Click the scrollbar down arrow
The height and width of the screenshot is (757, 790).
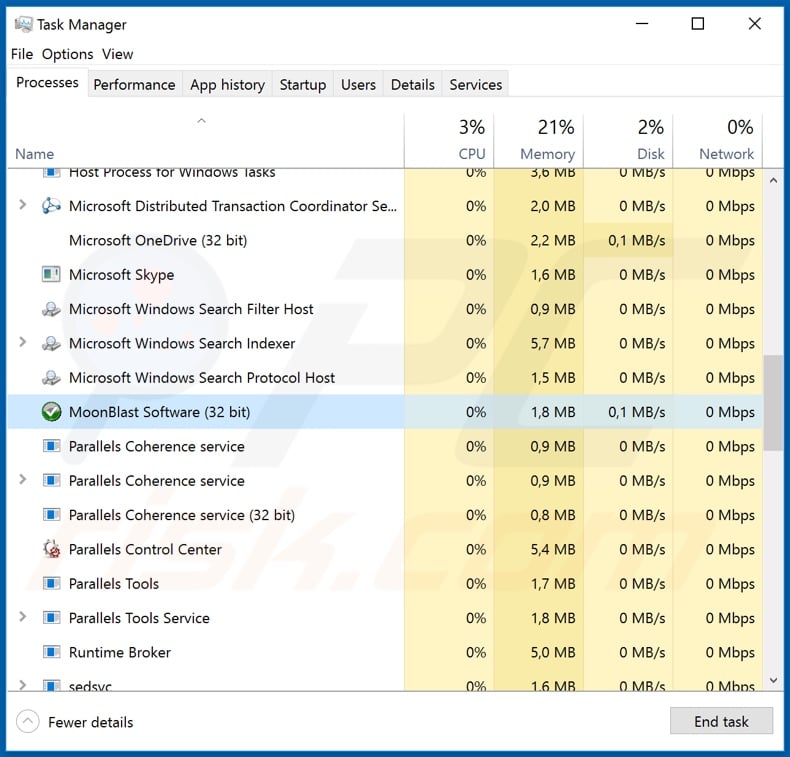tap(773, 681)
